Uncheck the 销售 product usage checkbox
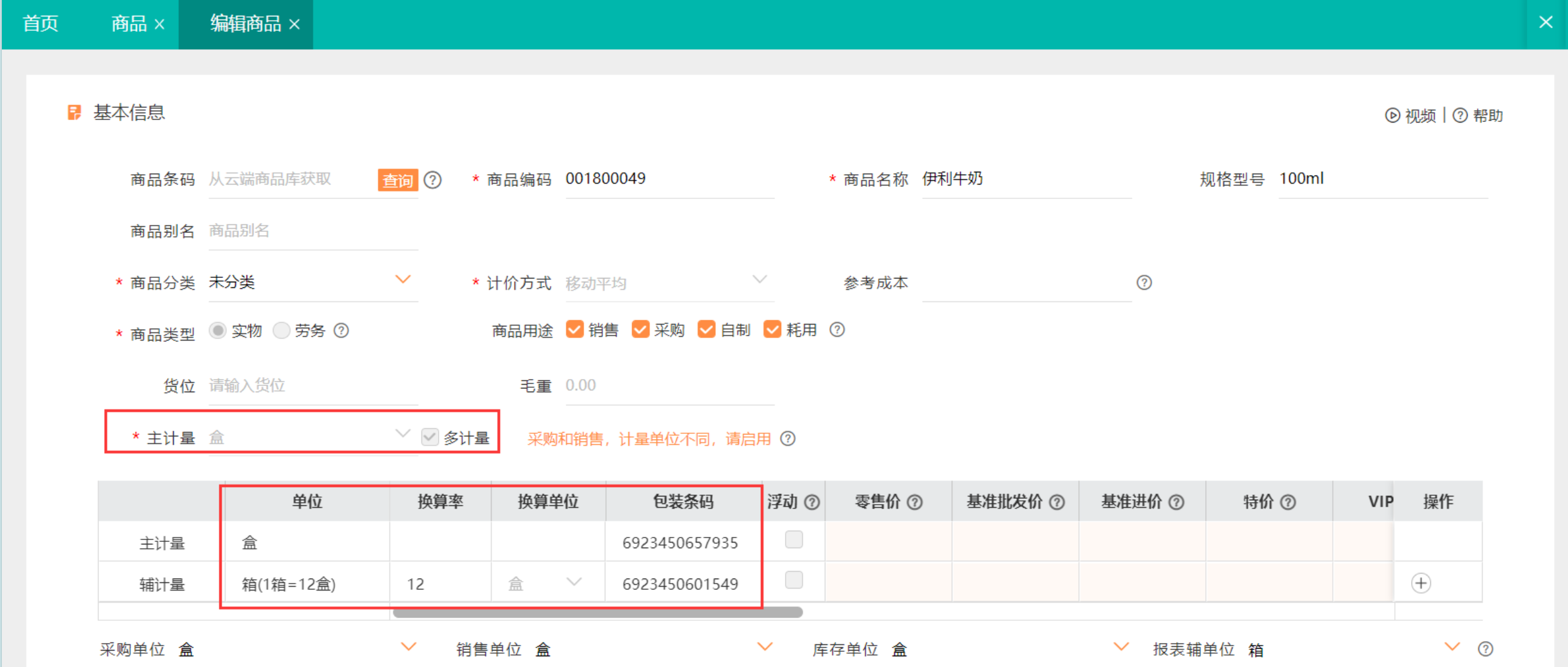 pyautogui.click(x=574, y=329)
